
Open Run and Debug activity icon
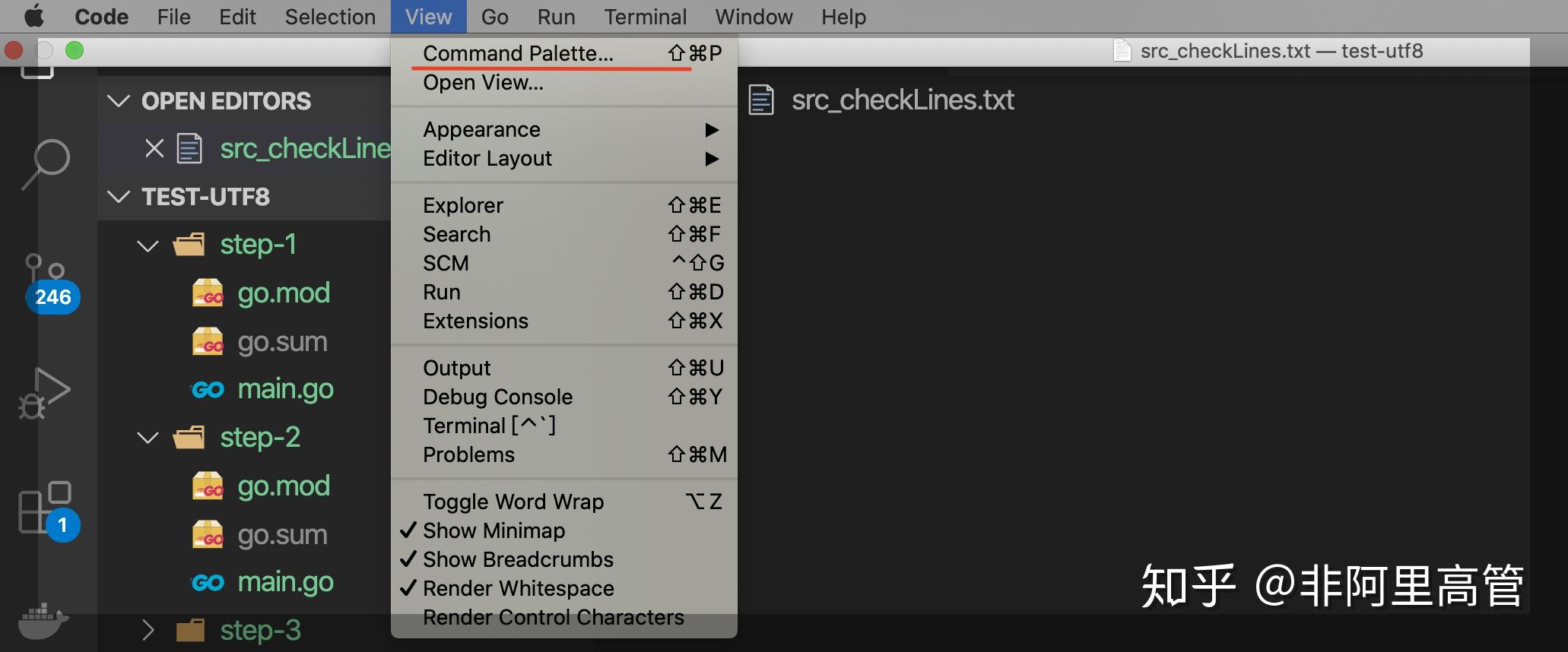coord(44,392)
